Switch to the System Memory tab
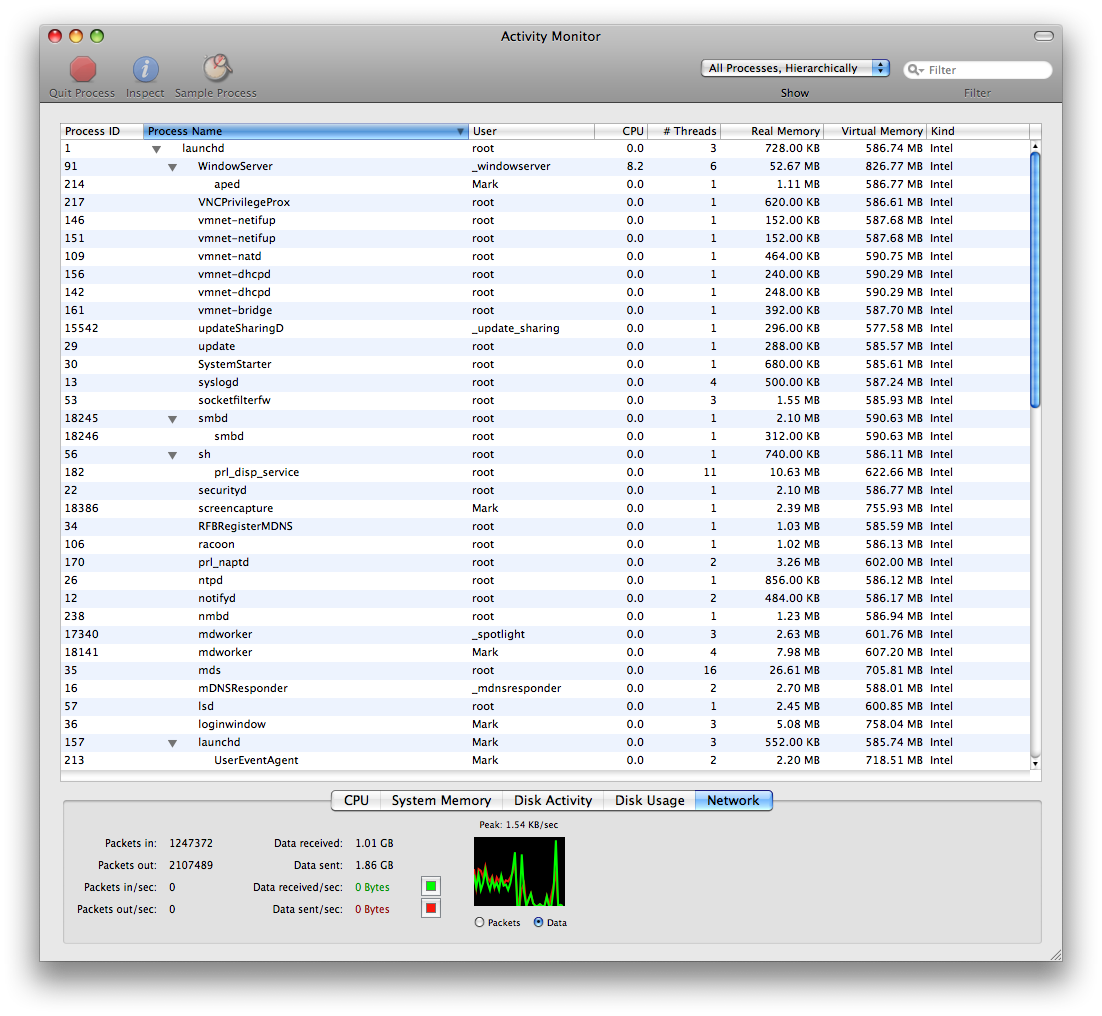 pos(441,800)
